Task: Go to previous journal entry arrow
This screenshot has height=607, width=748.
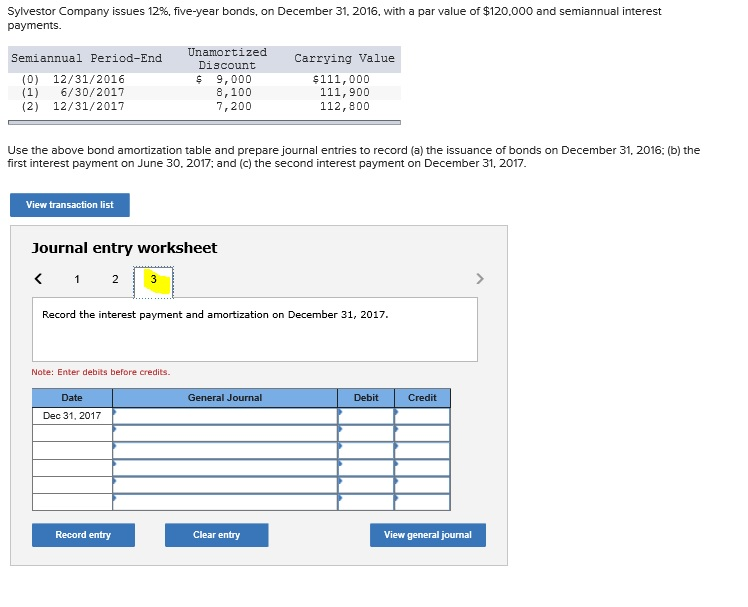Action: tap(39, 279)
